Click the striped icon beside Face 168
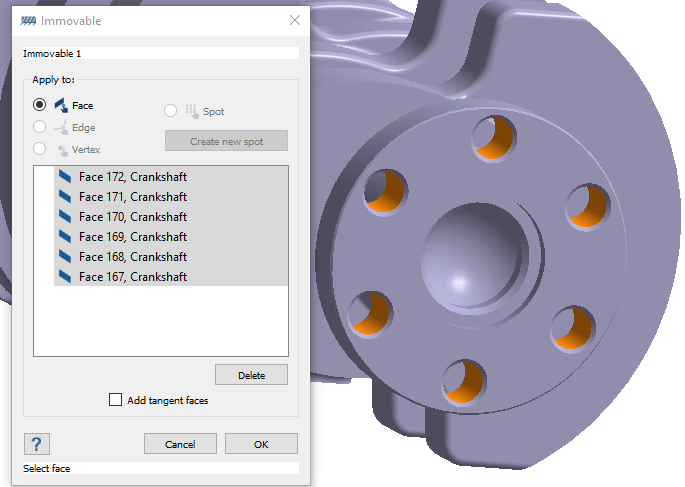Screen dimensions: 685x487 click(x=65, y=257)
